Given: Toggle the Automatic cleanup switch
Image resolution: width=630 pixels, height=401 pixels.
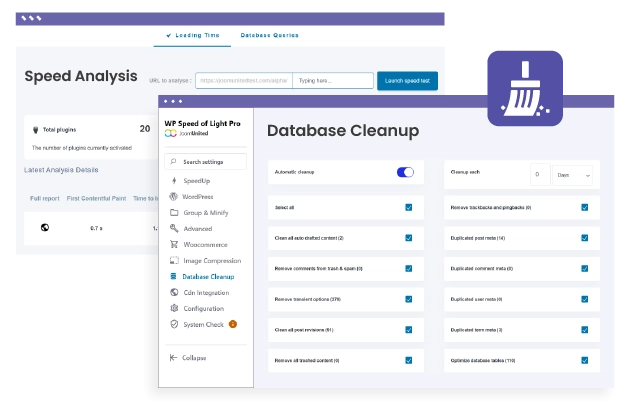Looking at the screenshot, I should pos(405,172).
